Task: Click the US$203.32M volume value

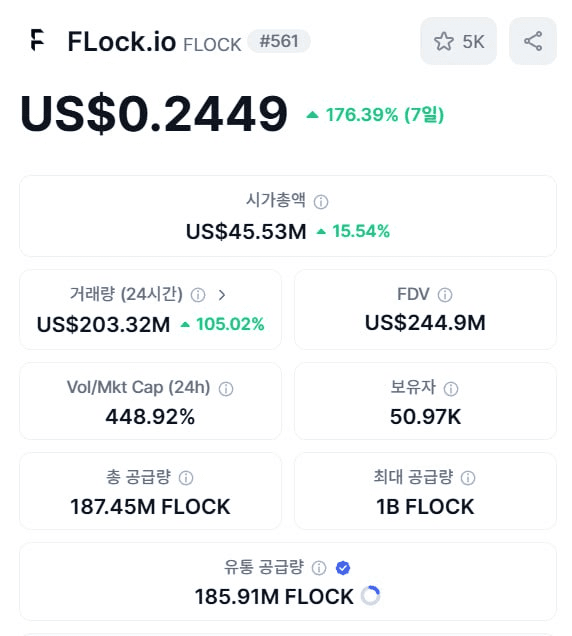Action: point(103,324)
